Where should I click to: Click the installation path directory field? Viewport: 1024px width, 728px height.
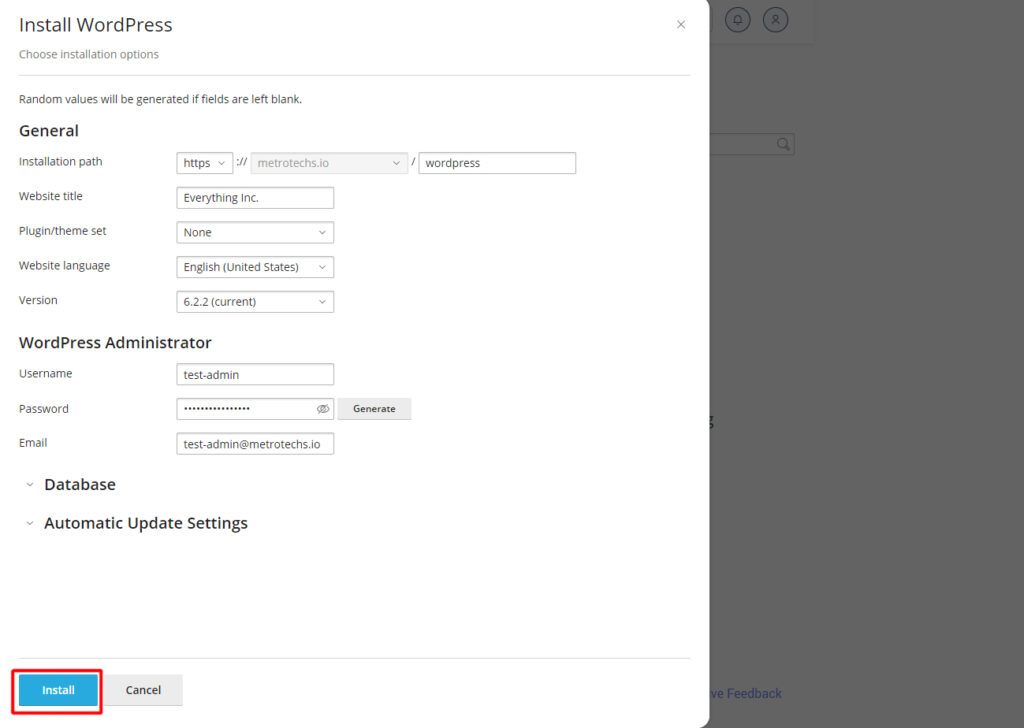[496, 163]
